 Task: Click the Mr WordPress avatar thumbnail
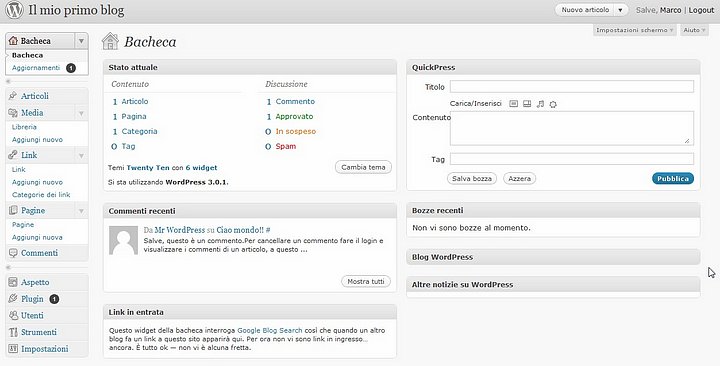(x=123, y=240)
